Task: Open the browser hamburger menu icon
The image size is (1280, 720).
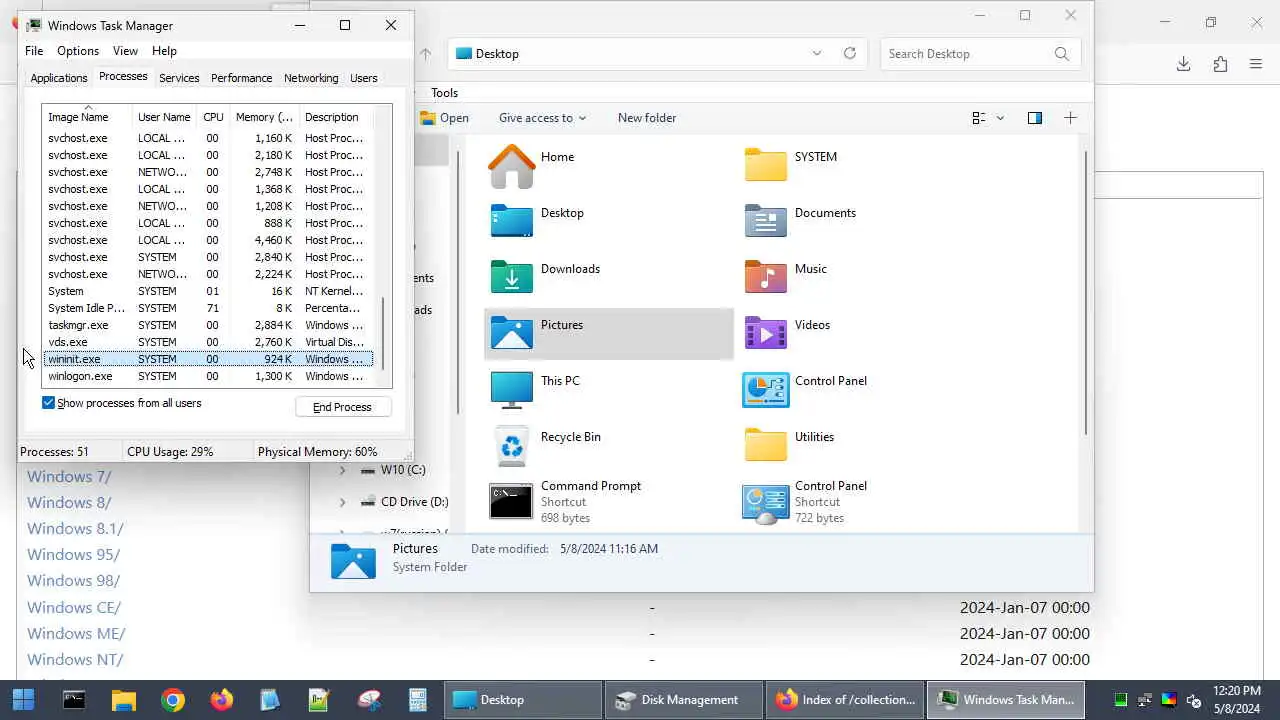Action: click(1256, 64)
